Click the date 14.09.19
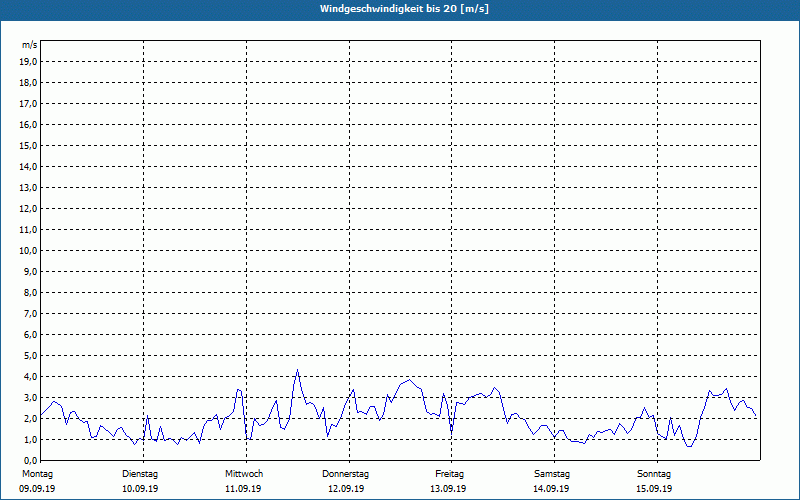800x500 pixels. pos(551,489)
